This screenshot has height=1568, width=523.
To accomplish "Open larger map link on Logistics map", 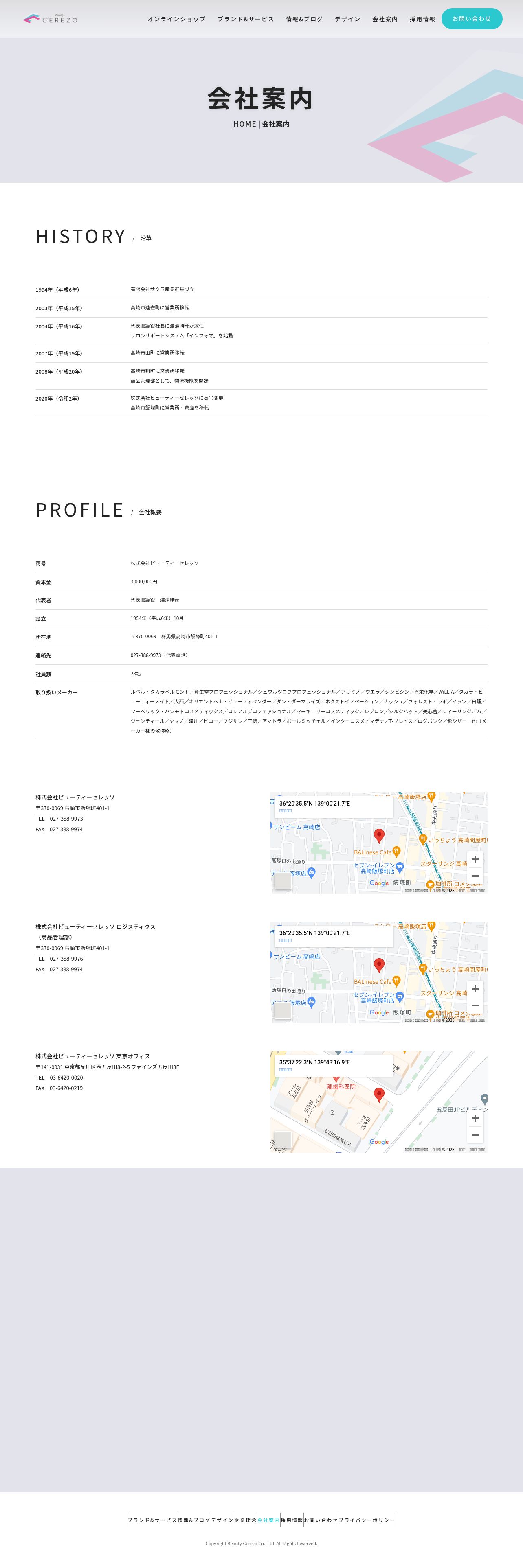I will (286, 940).
